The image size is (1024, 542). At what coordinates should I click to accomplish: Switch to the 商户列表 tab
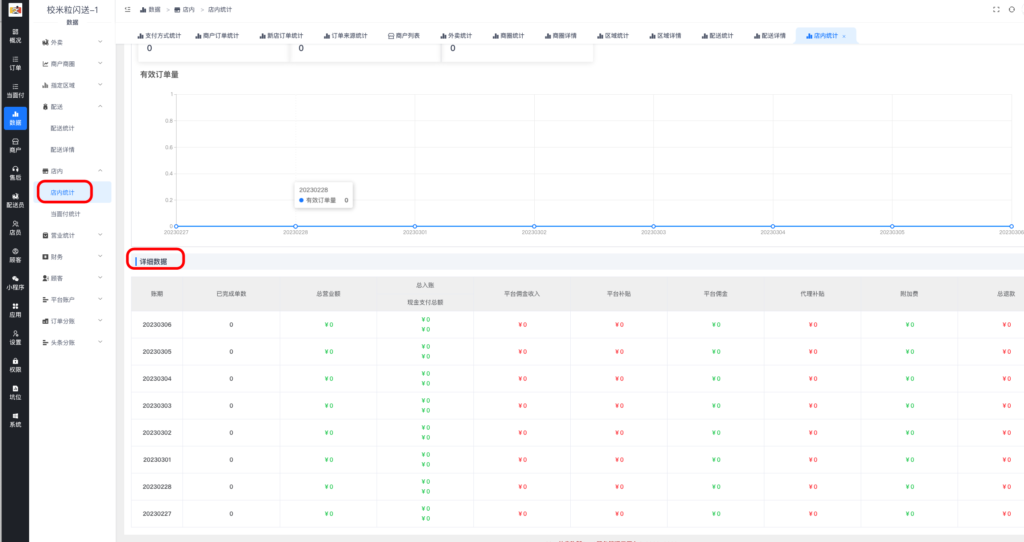coord(403,35)
